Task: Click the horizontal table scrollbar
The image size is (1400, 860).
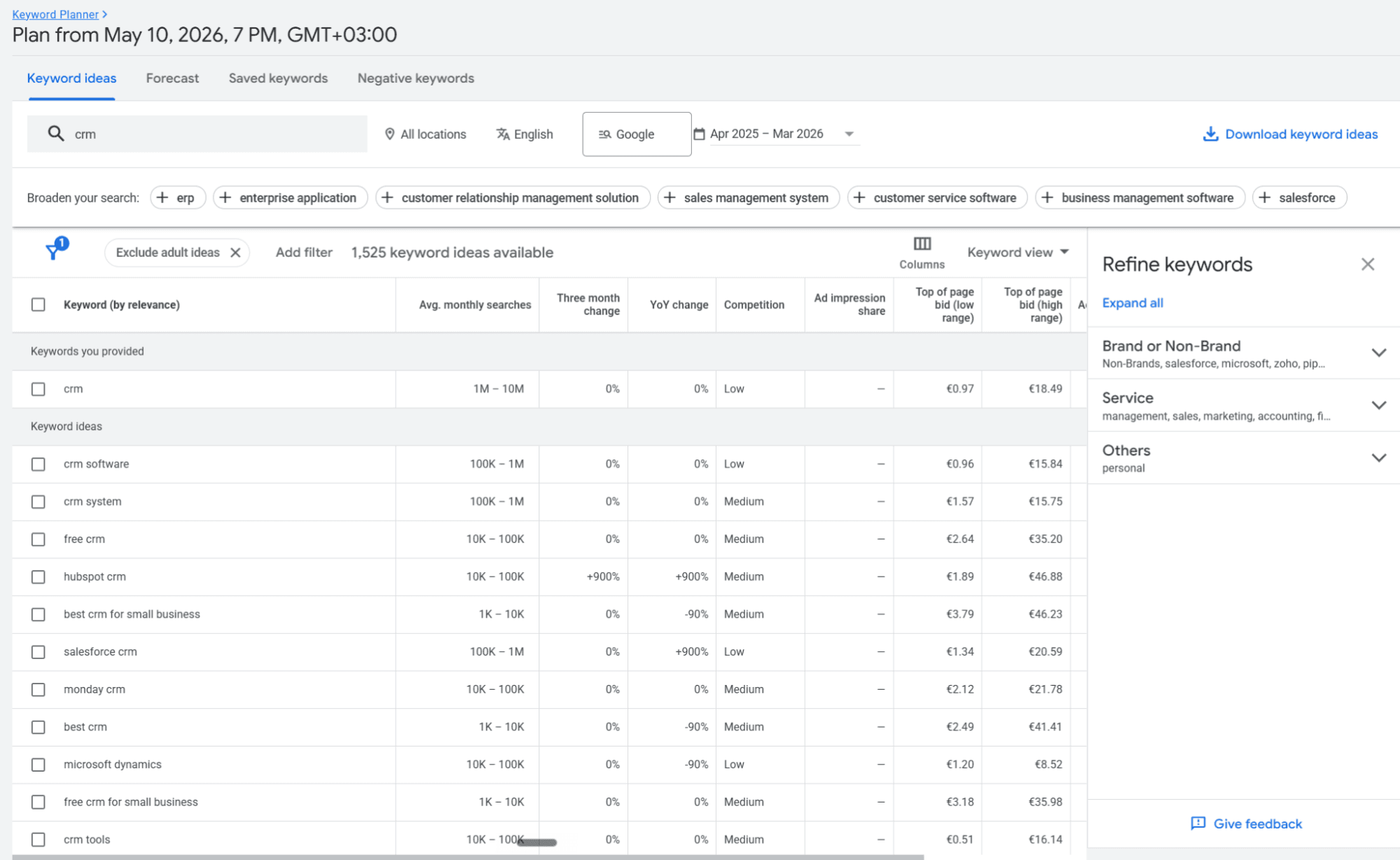Action: (468, 856)
